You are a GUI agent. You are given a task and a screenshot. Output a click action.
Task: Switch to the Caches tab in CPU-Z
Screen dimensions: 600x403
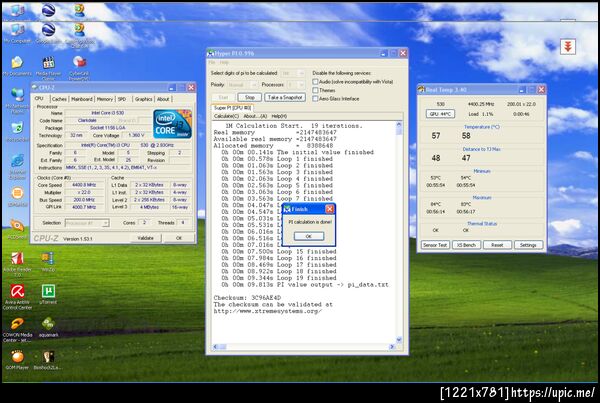pyautogui.click(x=59, y=99)
